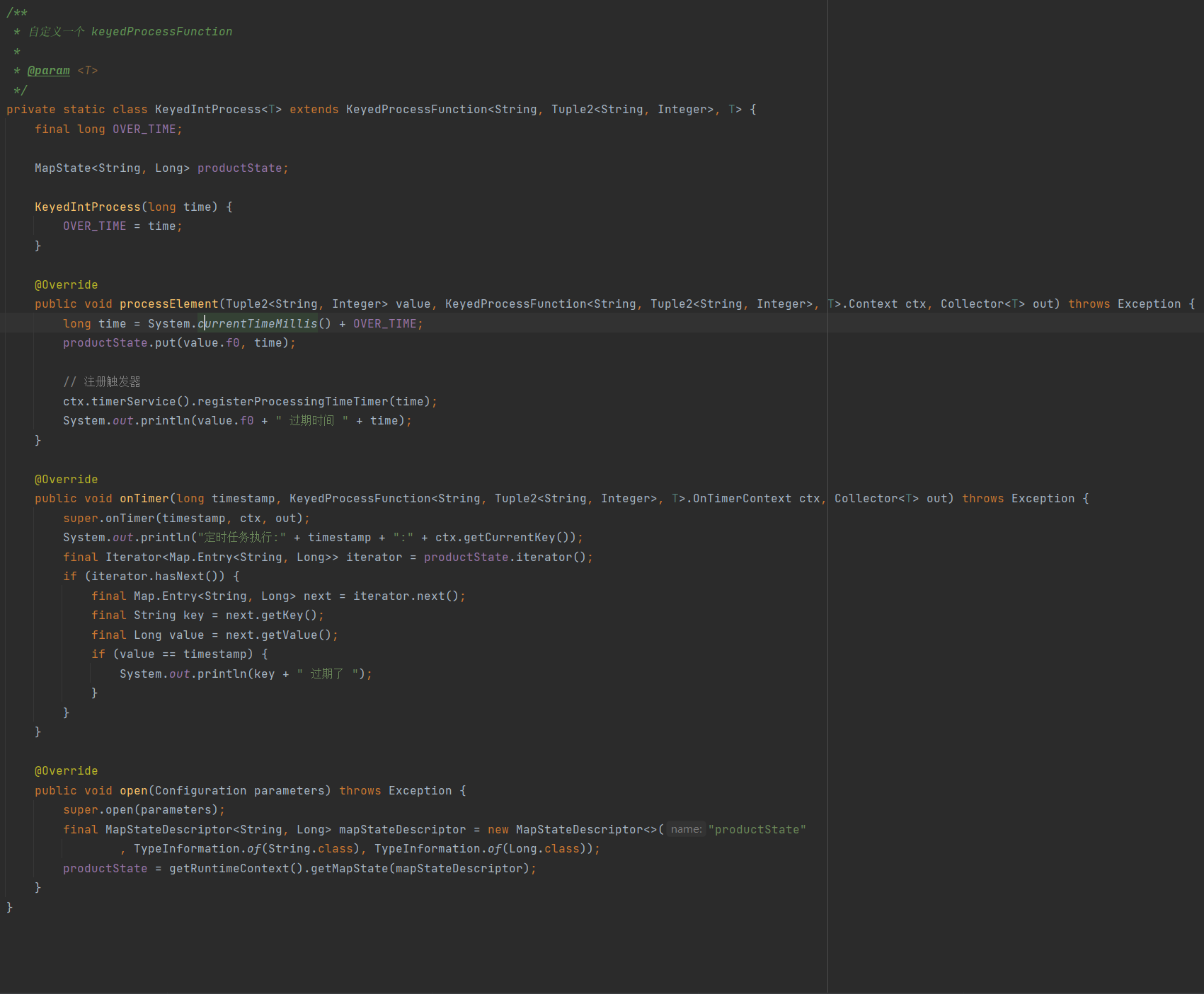Click next.getKey() in the key assignment
The image size is (1204, 994).
tap(272, 616)
